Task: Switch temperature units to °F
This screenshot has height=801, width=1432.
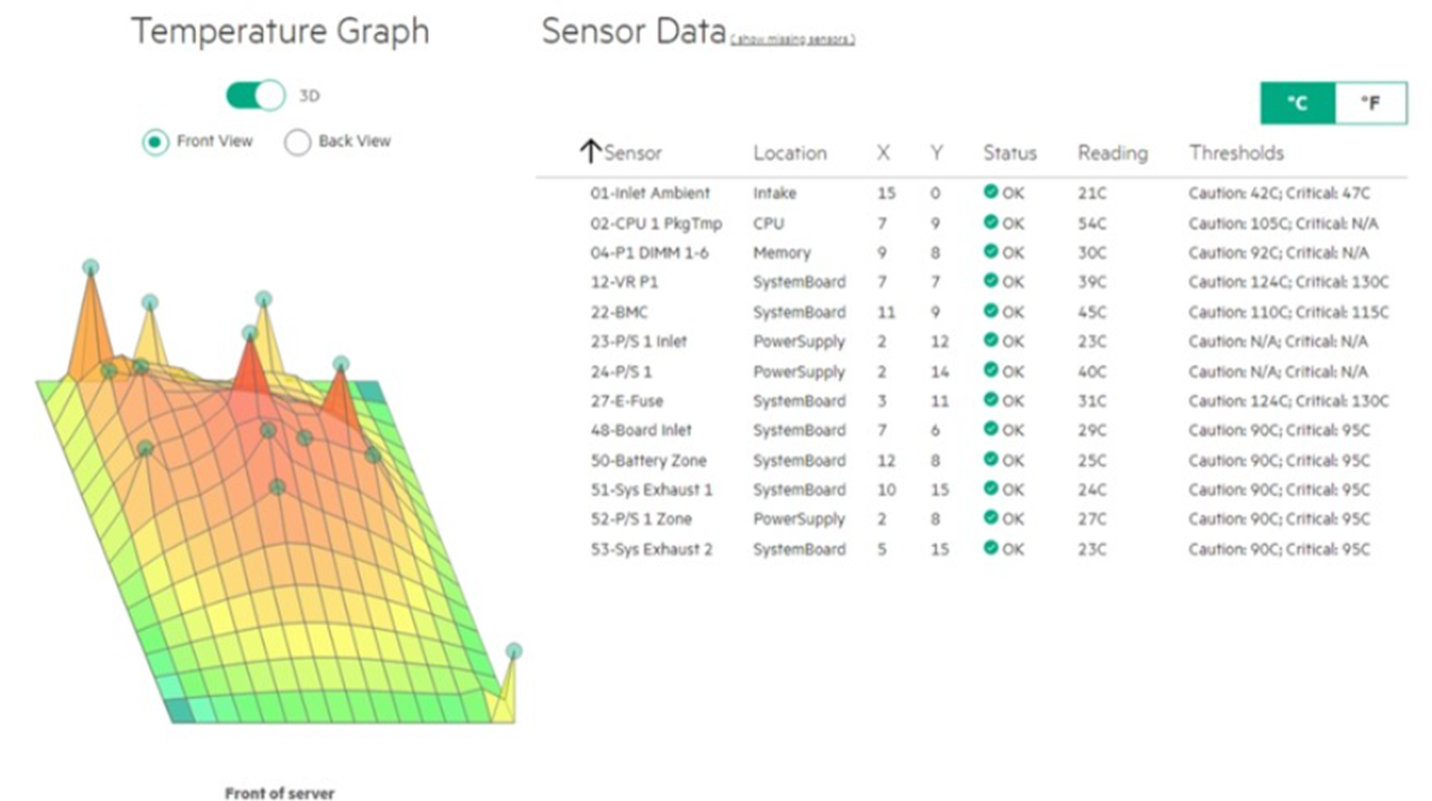Action: 1370,103
